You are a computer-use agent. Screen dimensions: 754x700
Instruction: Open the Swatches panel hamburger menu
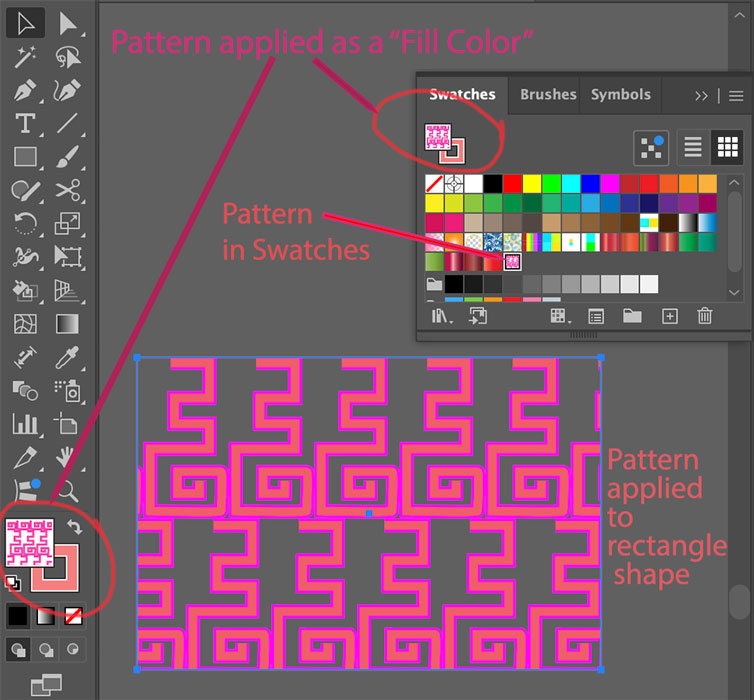pos(736,96)
